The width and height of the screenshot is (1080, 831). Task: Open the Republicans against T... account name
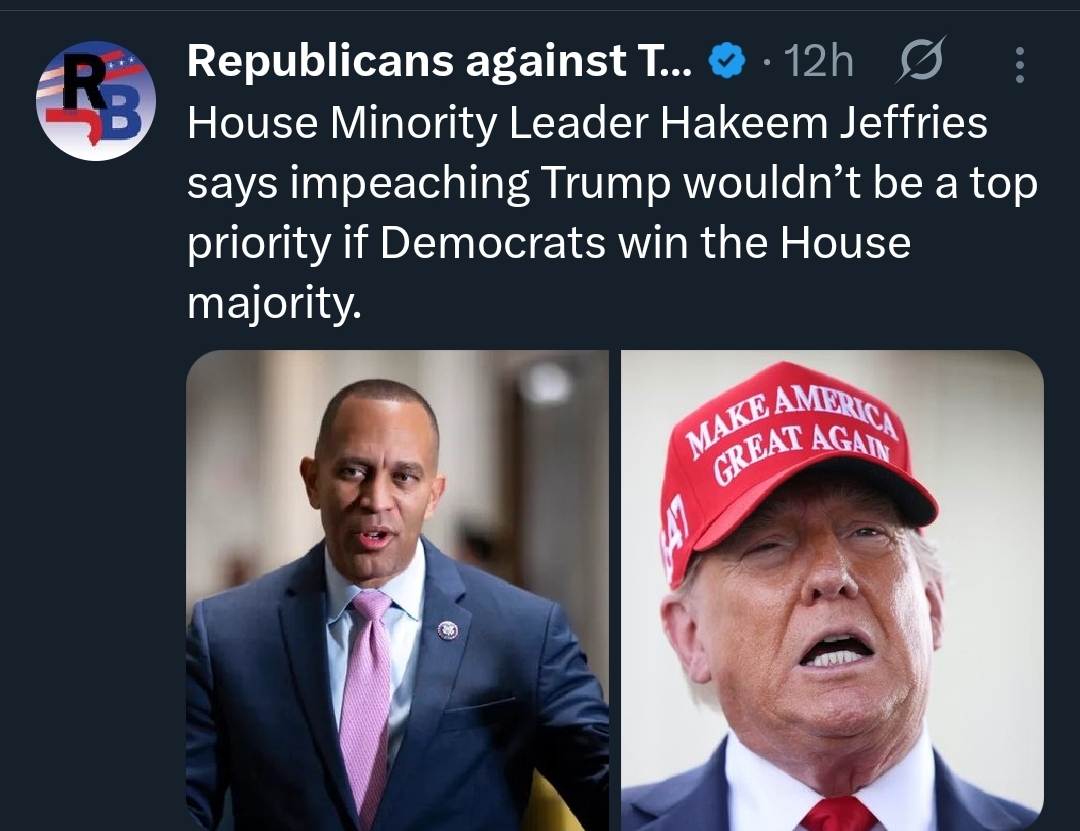[x=439, y=61]
